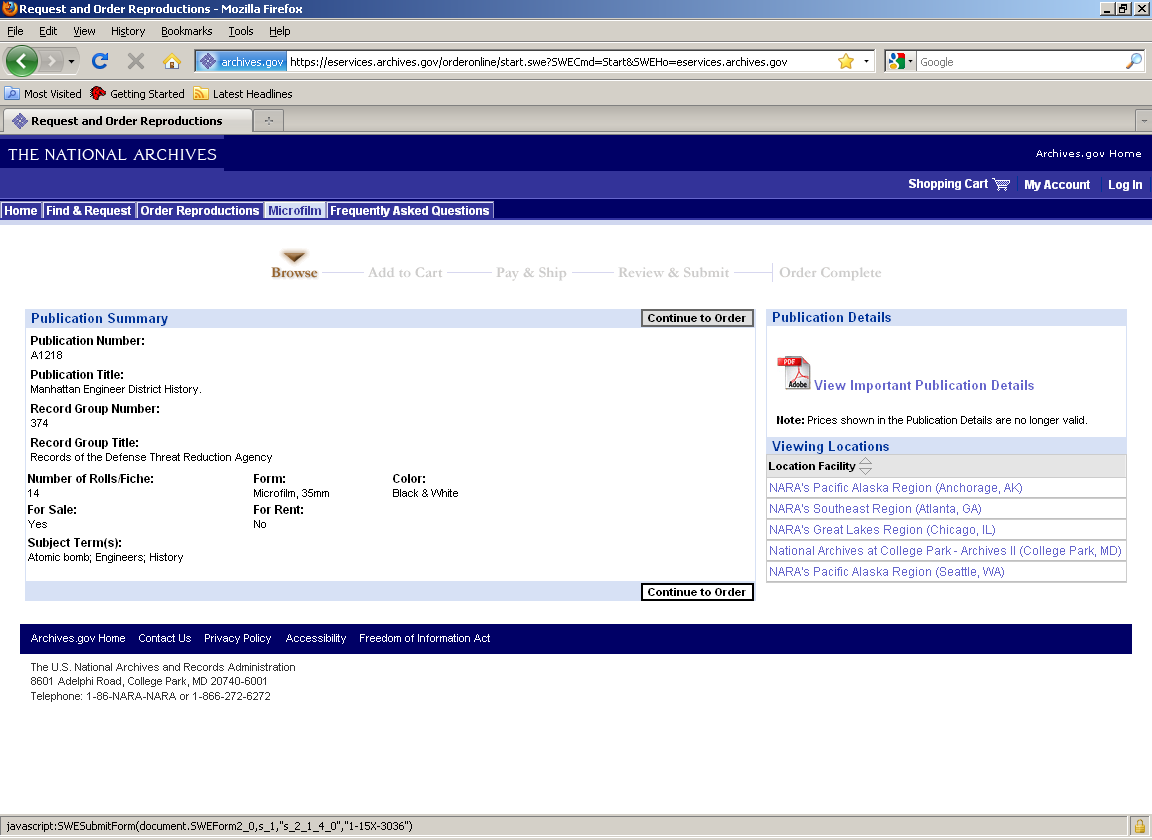Click the Browse step arrow marker
Screen dimensions: 1152x840
[295, 256]
